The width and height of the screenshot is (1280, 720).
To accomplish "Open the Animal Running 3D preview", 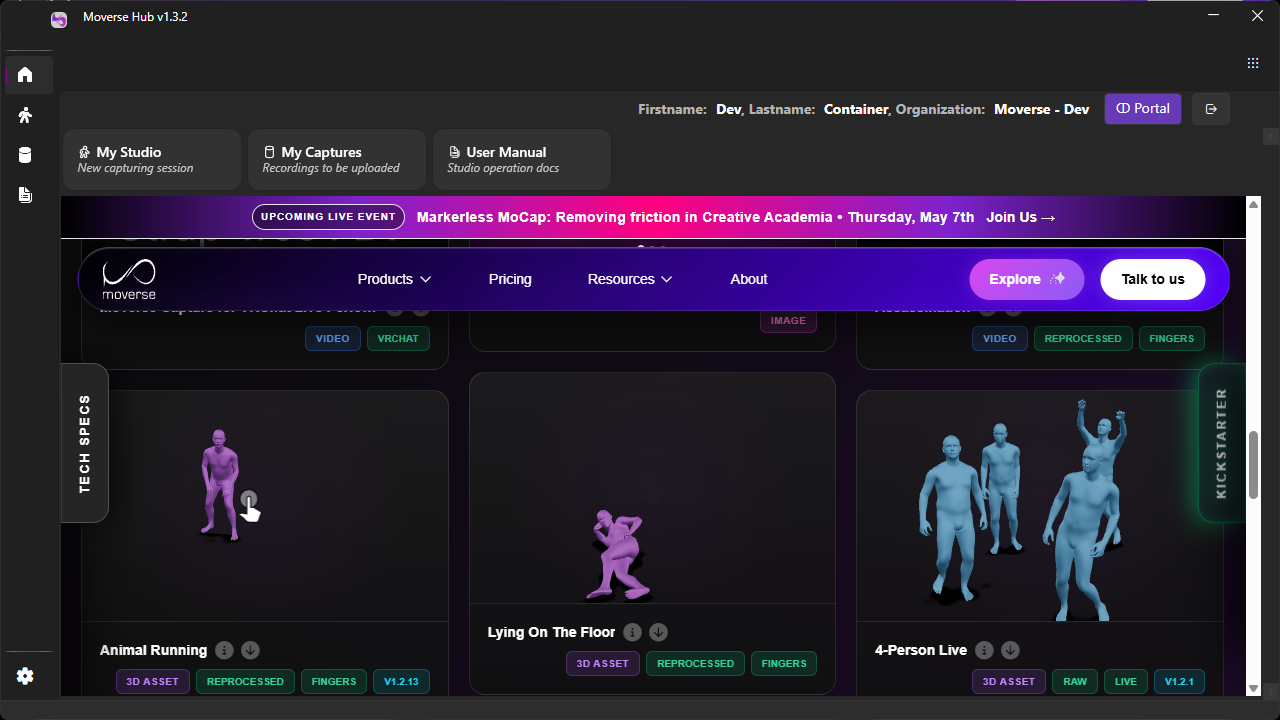I will pyautogui.click(x=265, y=506).
